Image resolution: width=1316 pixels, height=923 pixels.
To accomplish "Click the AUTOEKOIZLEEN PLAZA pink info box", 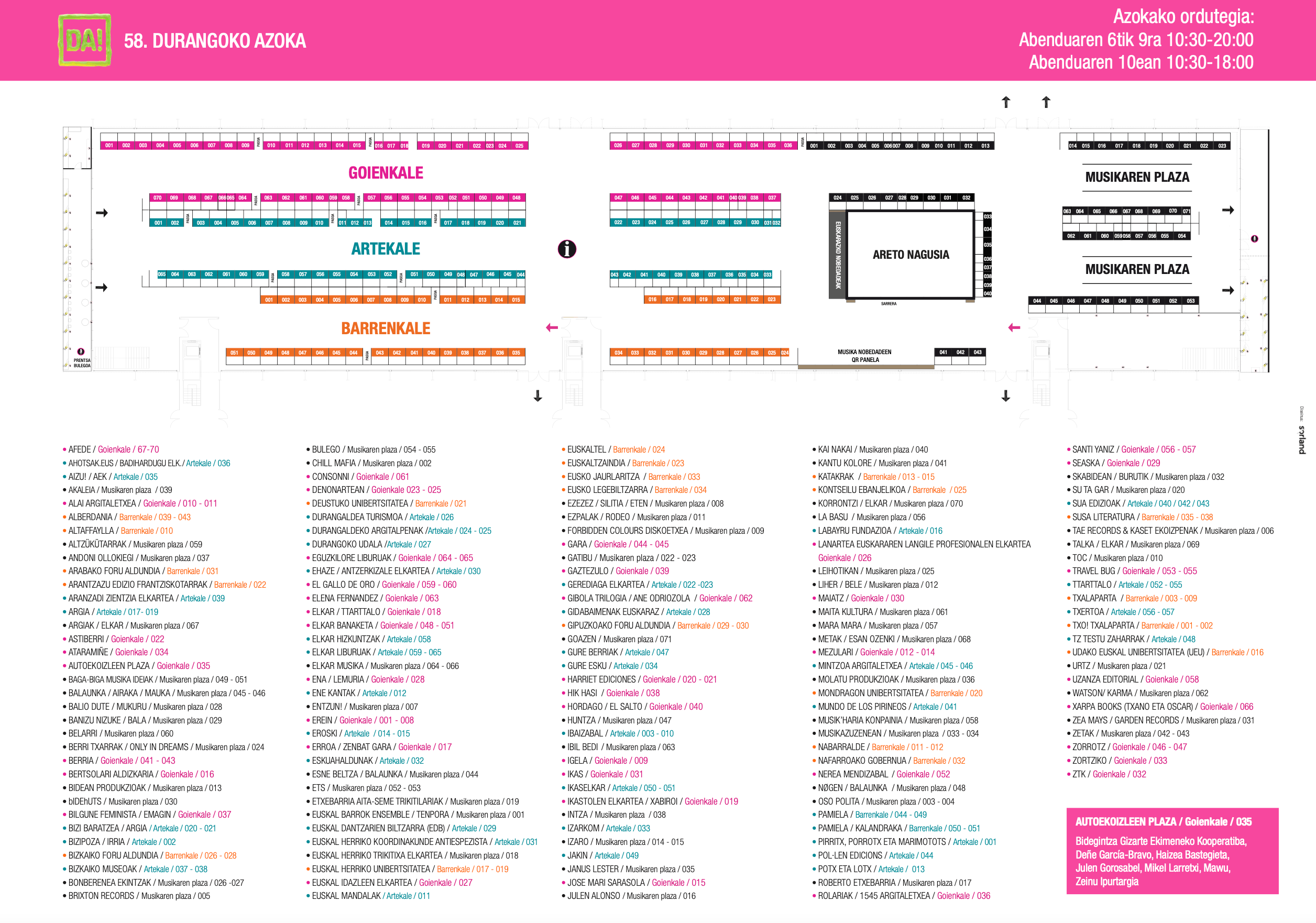I will [x=1171, y=850].
